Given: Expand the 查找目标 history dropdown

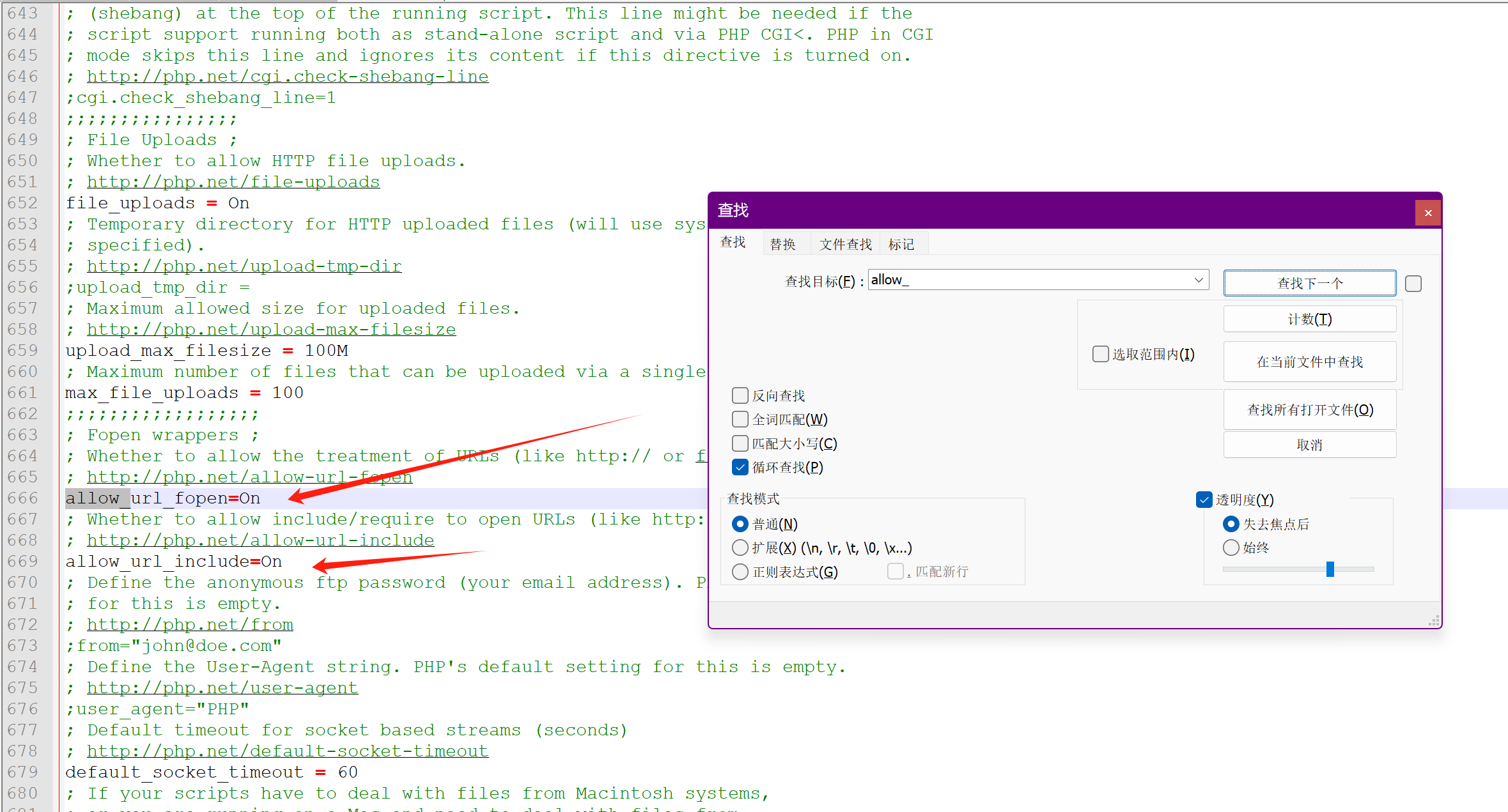Looking at the screenshot, I should (1199, 280).
